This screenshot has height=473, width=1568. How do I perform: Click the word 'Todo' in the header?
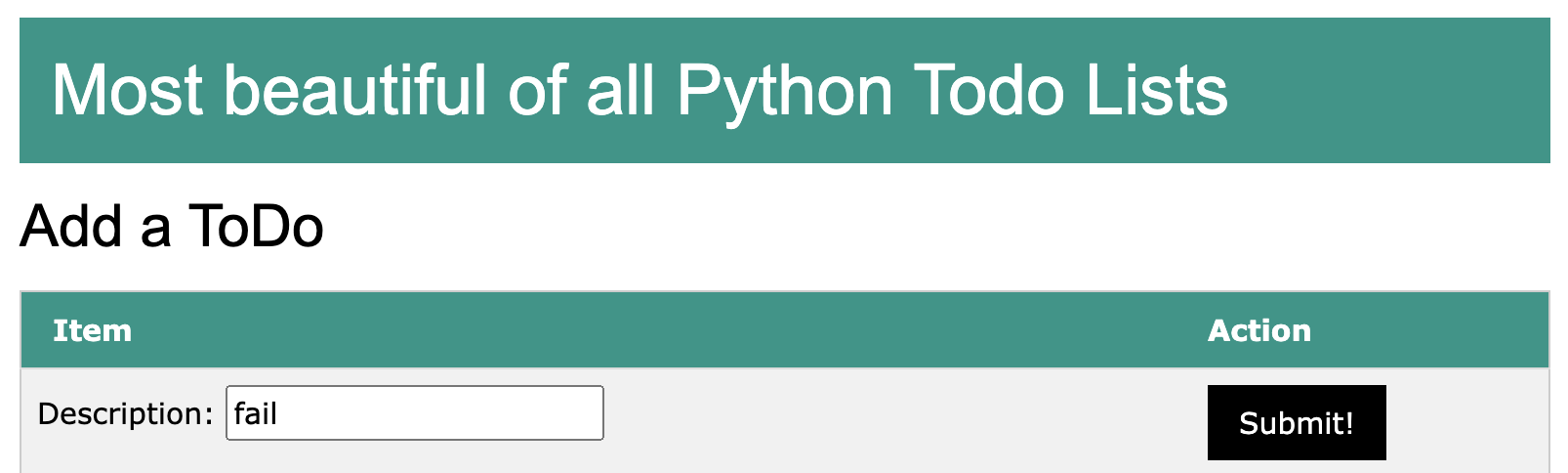(989, 90)
